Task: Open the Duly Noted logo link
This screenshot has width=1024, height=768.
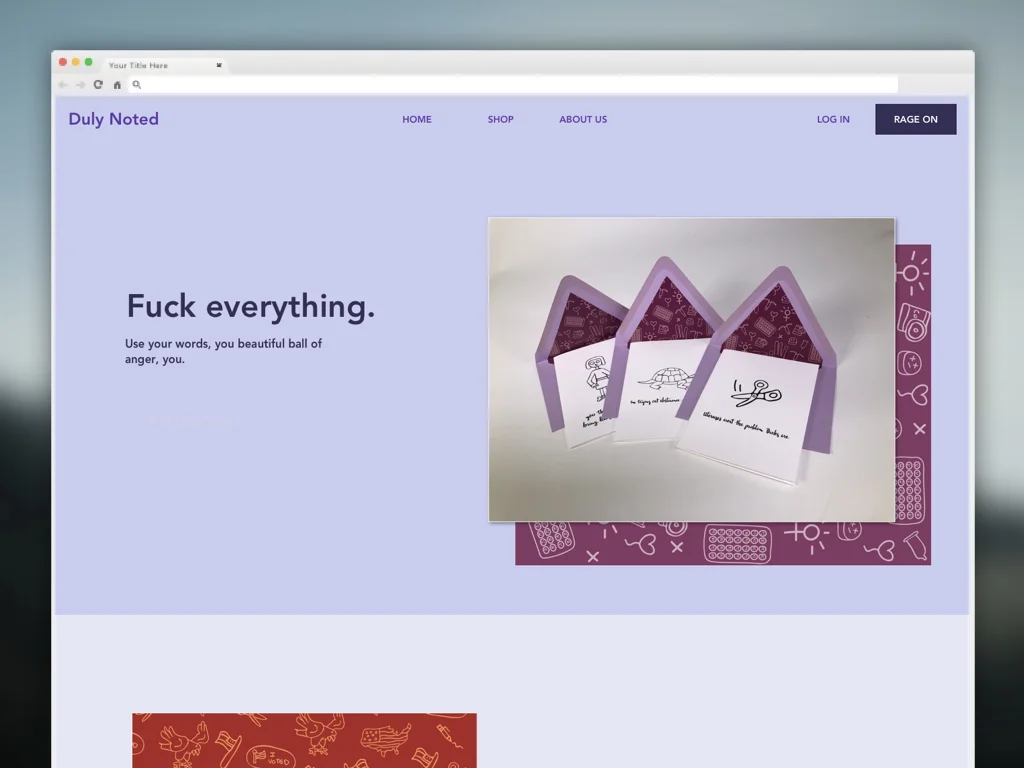Action: click(114, 119)
